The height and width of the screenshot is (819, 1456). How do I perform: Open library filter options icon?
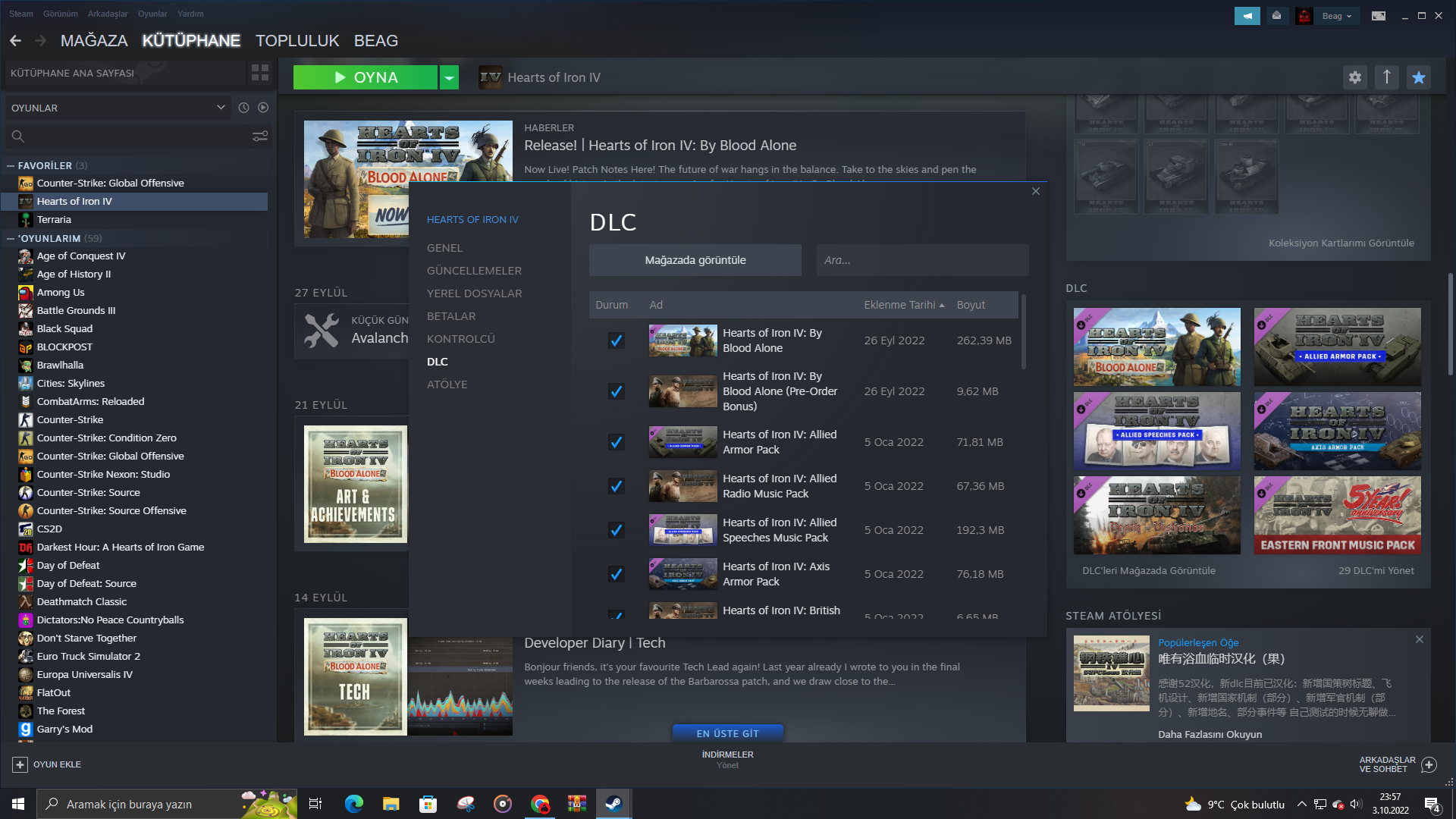point(260,136)
